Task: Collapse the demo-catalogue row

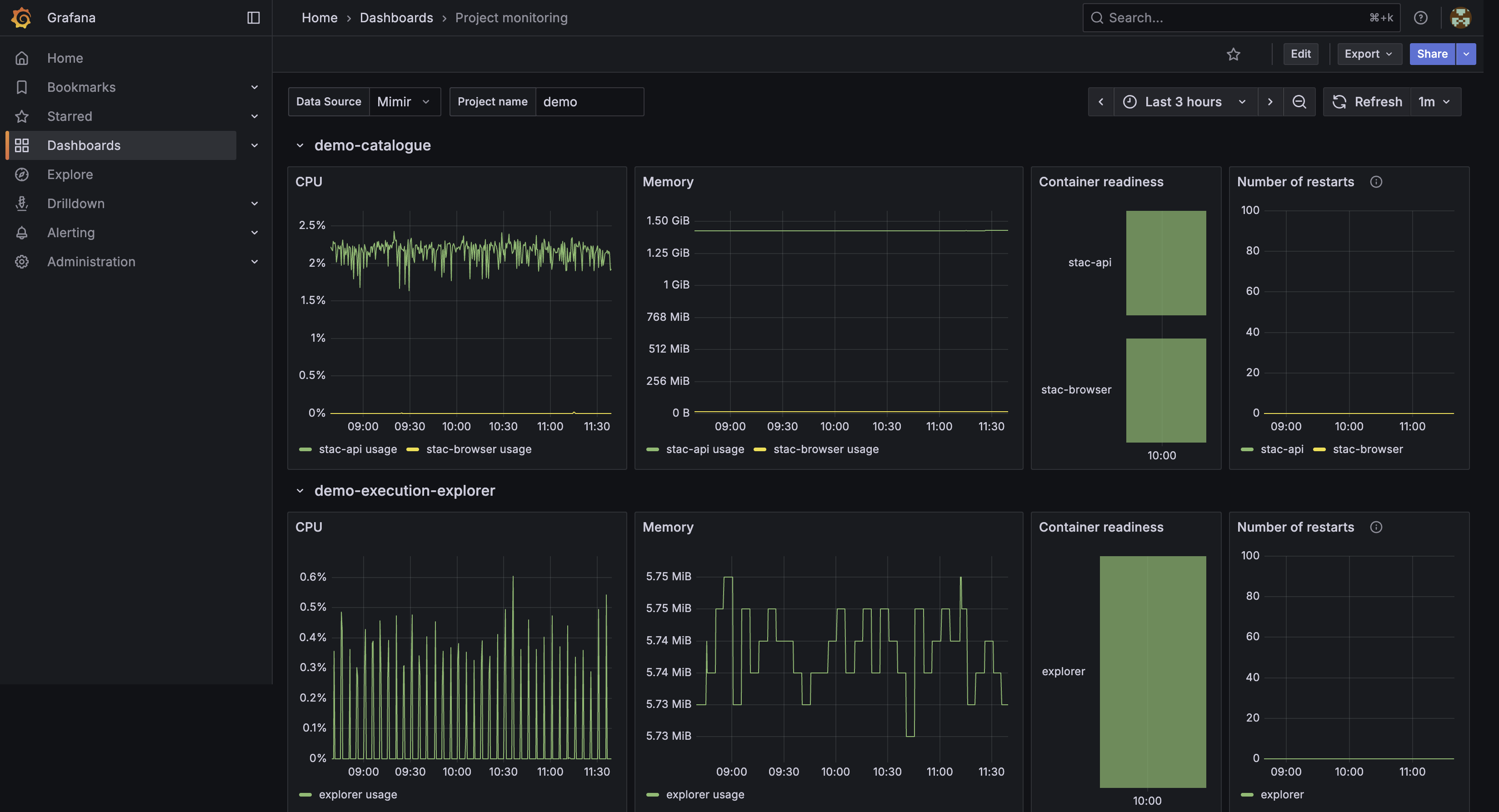Action: (x=300, y=145)
